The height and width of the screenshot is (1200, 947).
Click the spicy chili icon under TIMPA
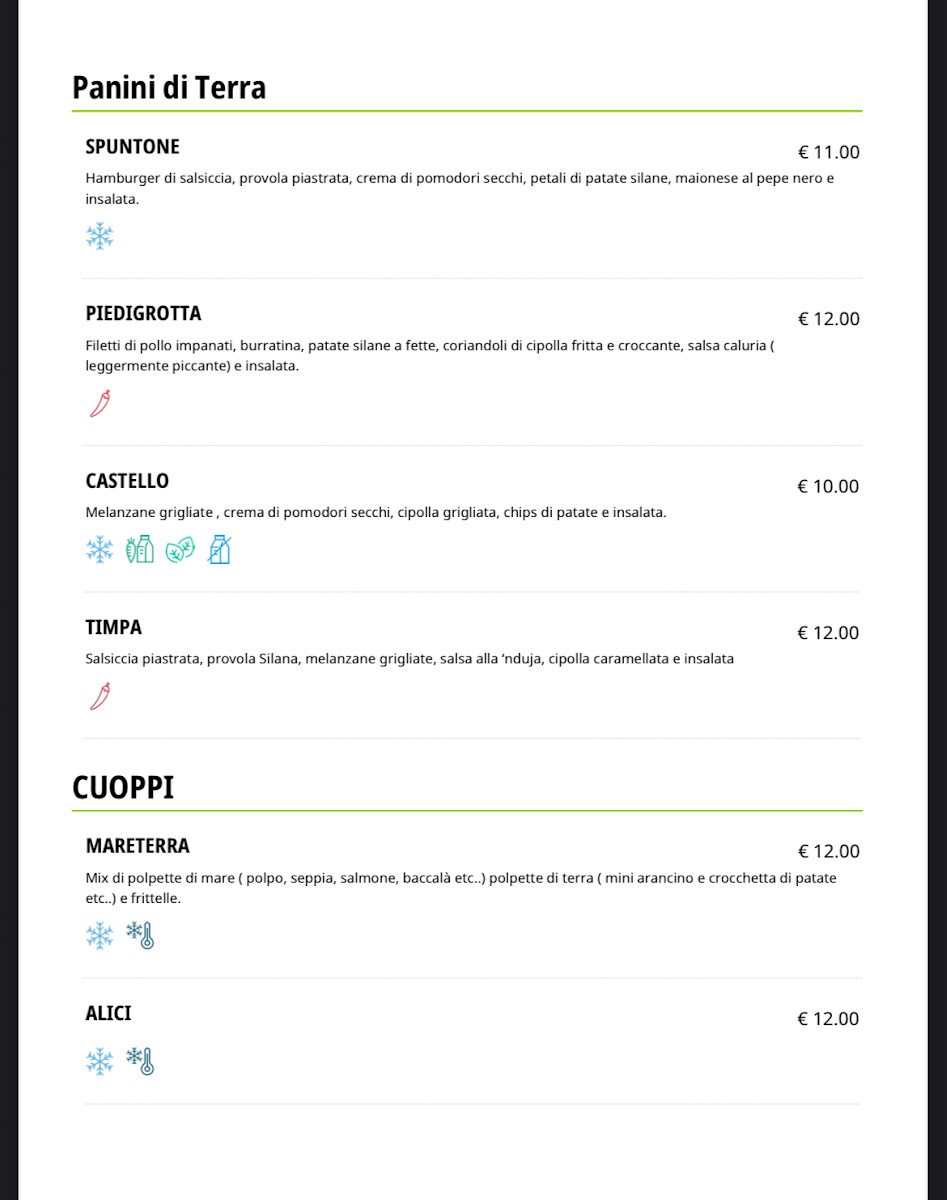tap(100, 696)
